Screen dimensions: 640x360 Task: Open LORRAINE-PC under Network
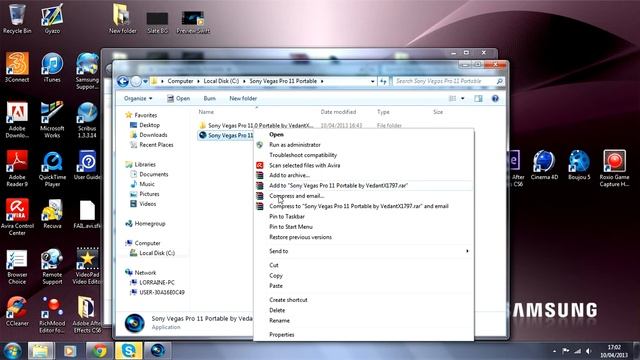coord(152,282)
